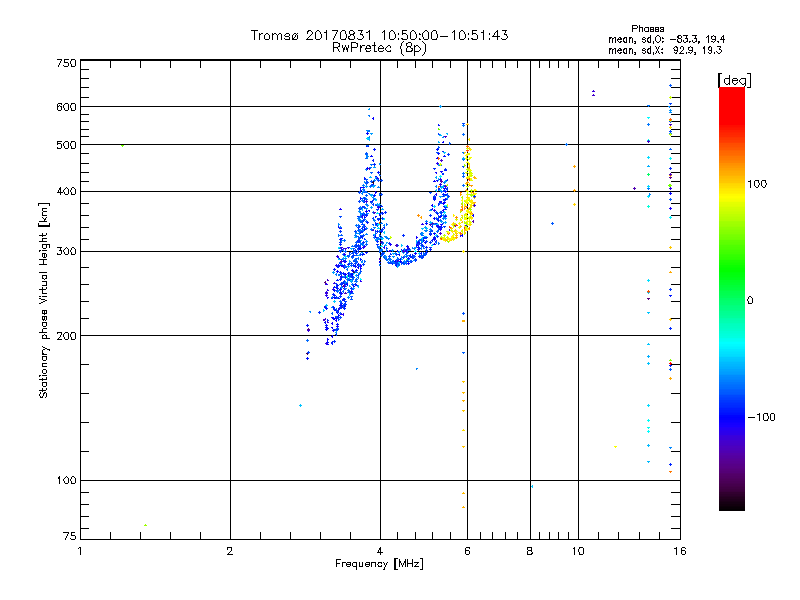
Task: Click the colorbar tick label '100'
Action: [x=757, y=184]
